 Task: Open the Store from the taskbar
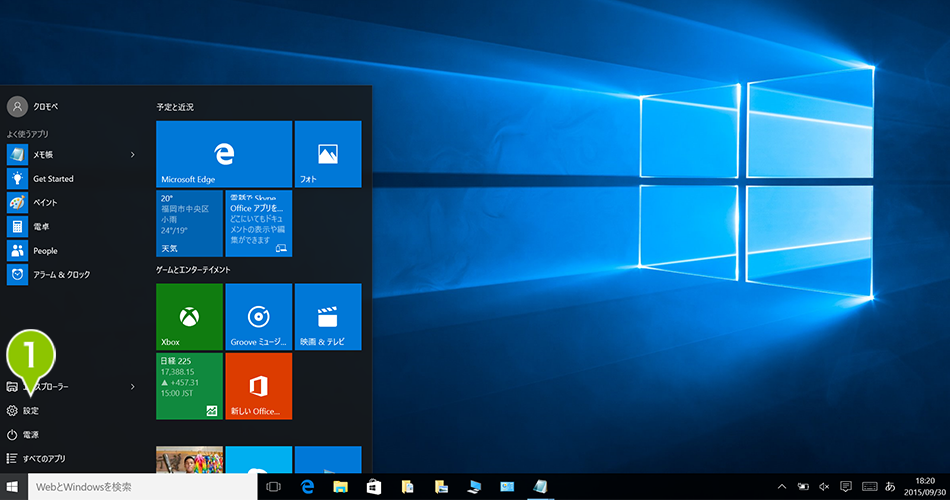[x=374, y=487]
